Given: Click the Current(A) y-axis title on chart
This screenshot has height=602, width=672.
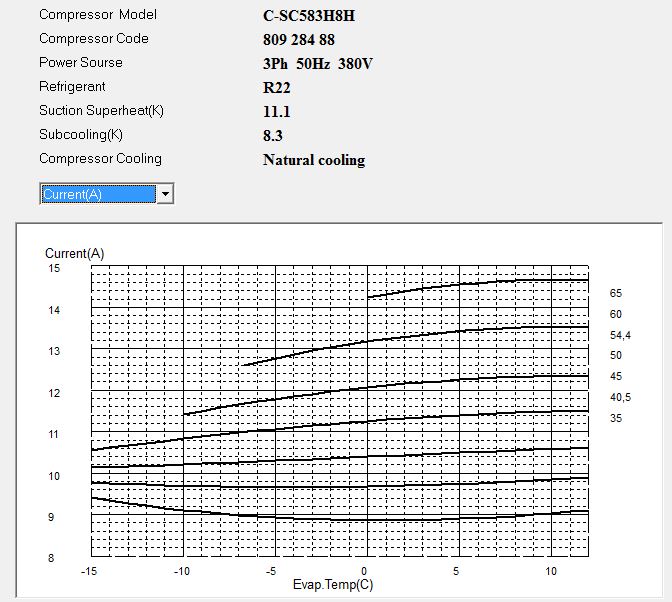Looking at the screenshot, I should tap(75, 254).
